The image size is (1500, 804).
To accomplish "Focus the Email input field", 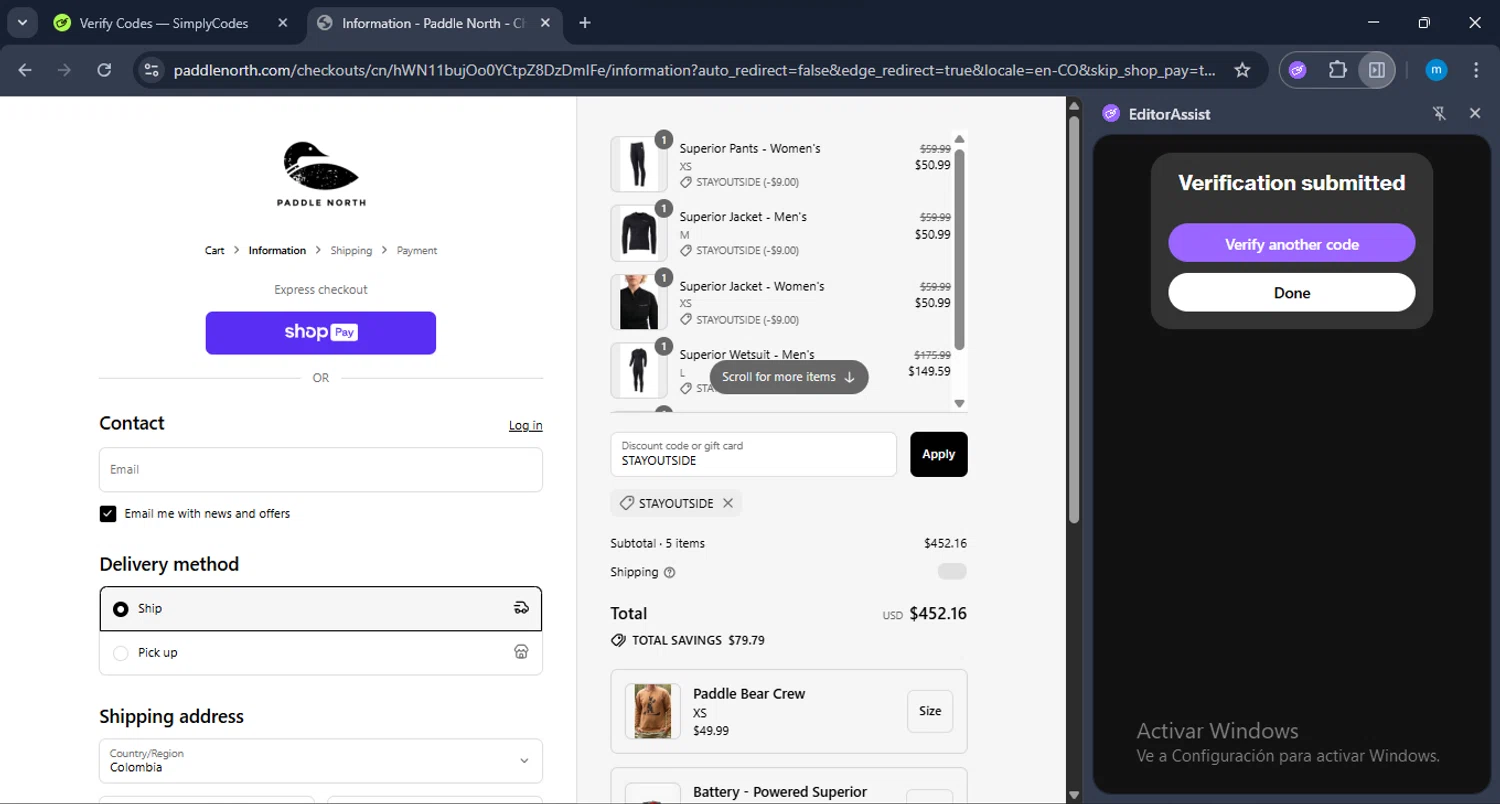I will tap(321, 469).
